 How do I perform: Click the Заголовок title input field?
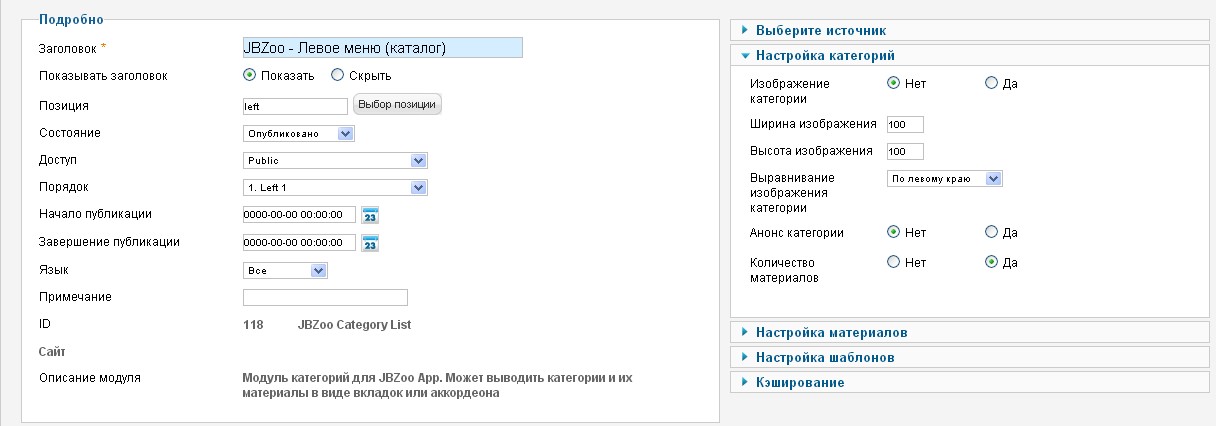(383, 48)
